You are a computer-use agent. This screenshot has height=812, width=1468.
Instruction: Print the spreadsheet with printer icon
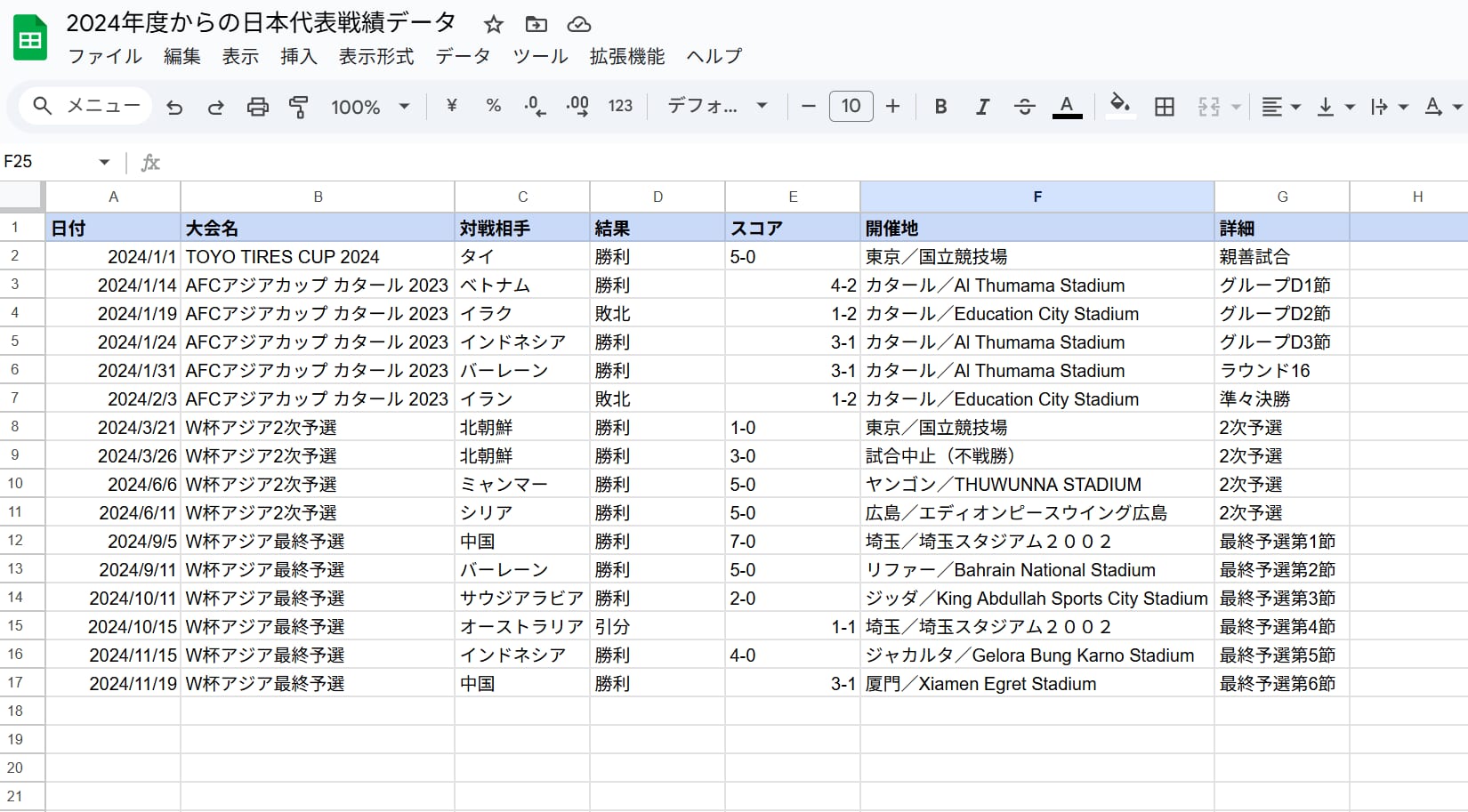[257, 107]
